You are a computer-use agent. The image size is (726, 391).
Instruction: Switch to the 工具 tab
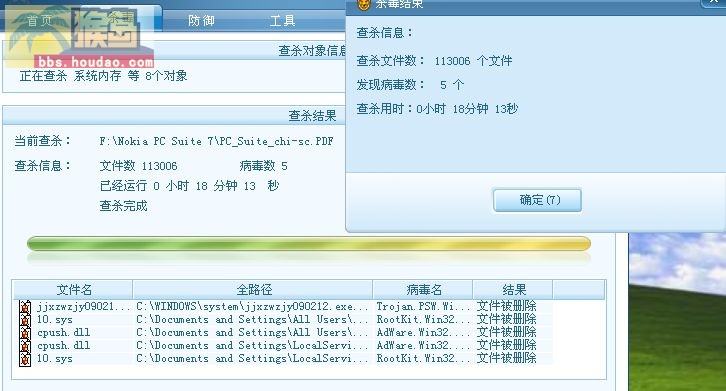(x=282, y=20)
